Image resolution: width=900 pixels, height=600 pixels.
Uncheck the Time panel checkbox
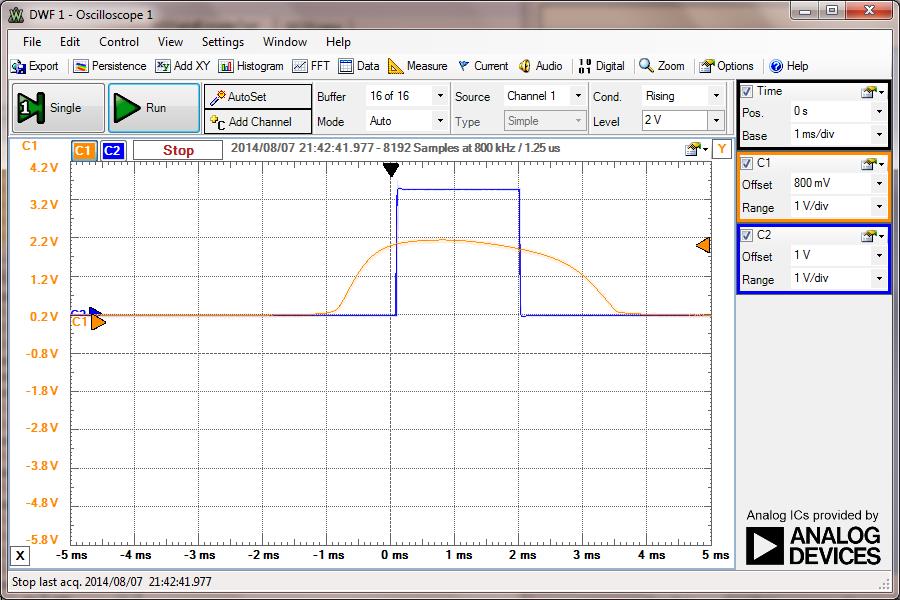[747, 91]
